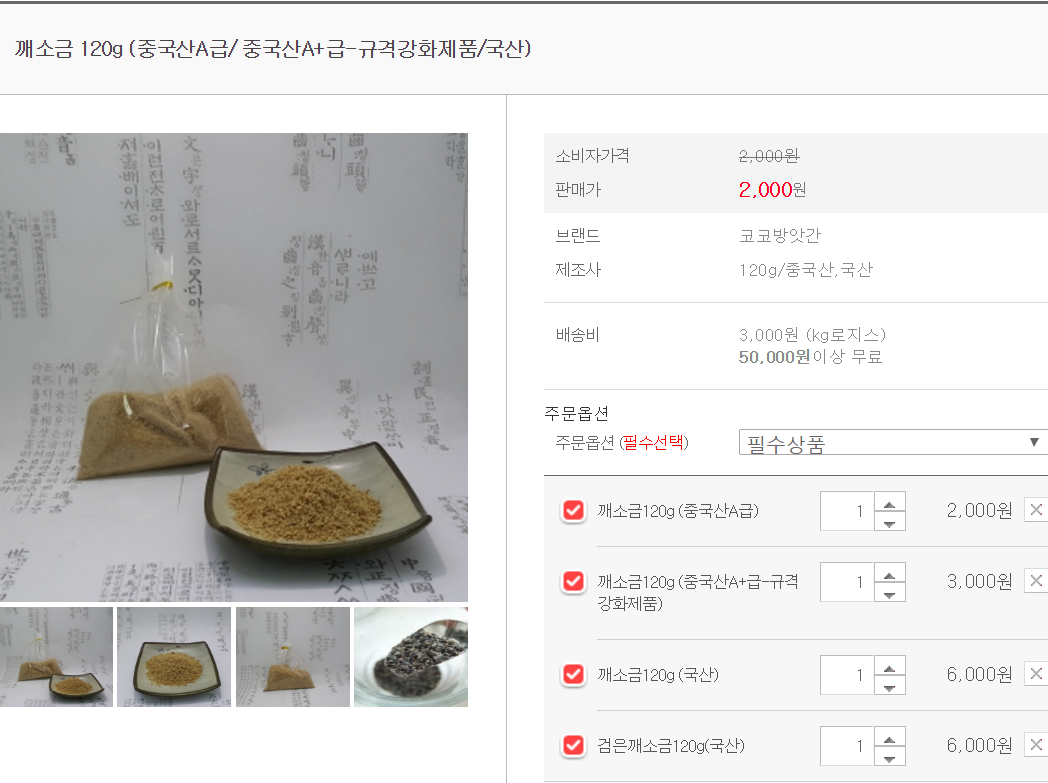Decrease quantity for 깨소금120g (중국산A급)
Screen dimensions: 1048x783
coord(890,521)
